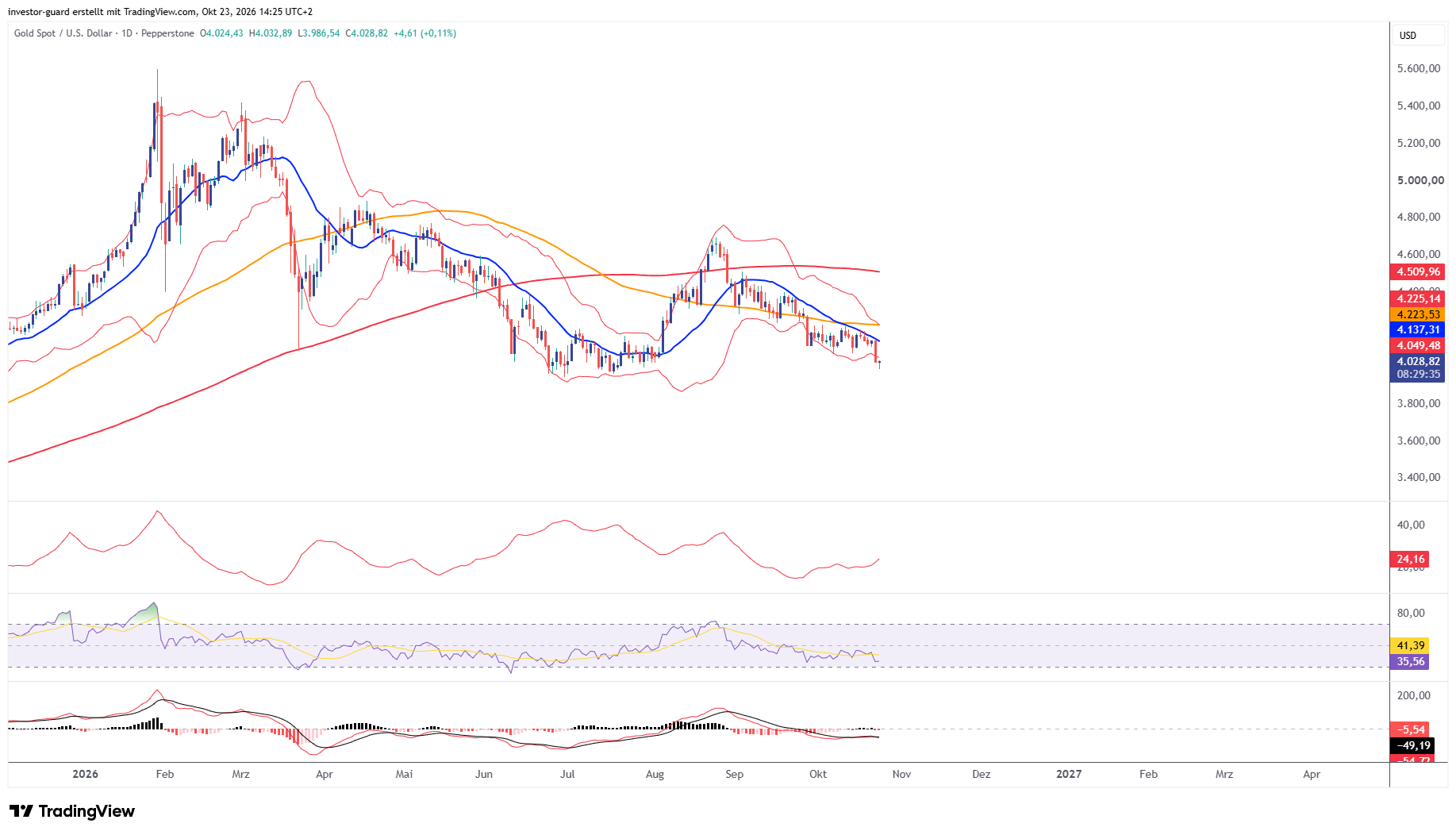Click the yellow 41,39 RSI label
Viewport: 1456px width, 835px height.
tap(1411, 646)
